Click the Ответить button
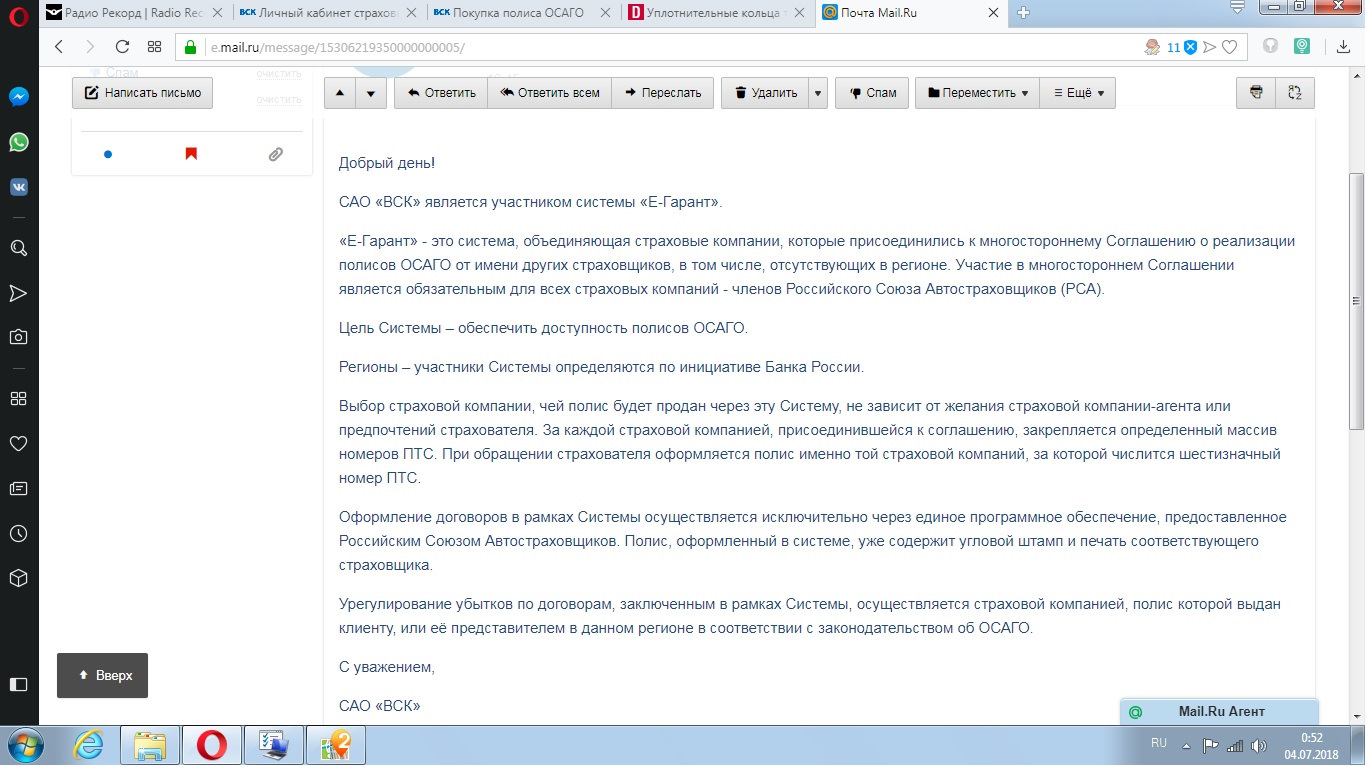This screenshot has width=1367, height=767. 441,93
